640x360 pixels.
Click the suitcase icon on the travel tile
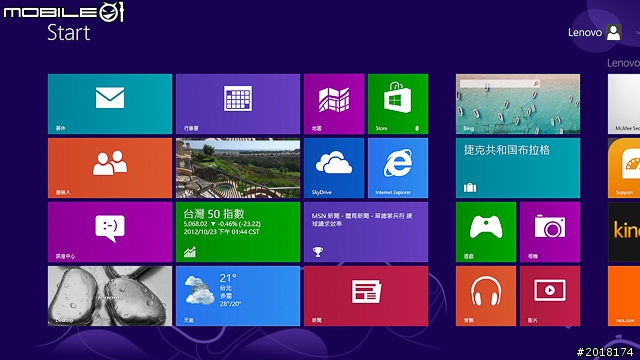[470, 187]
